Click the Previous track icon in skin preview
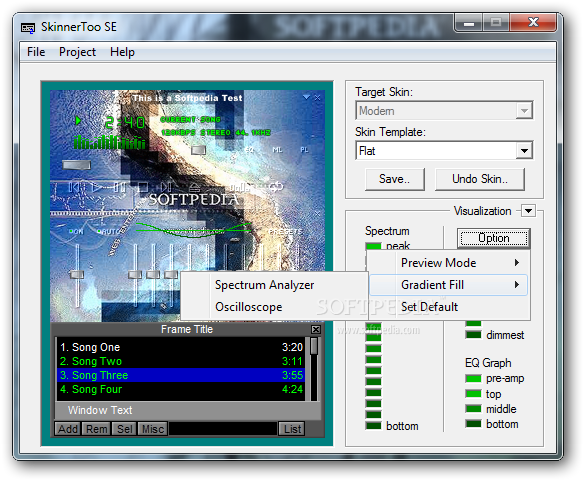 74,187
